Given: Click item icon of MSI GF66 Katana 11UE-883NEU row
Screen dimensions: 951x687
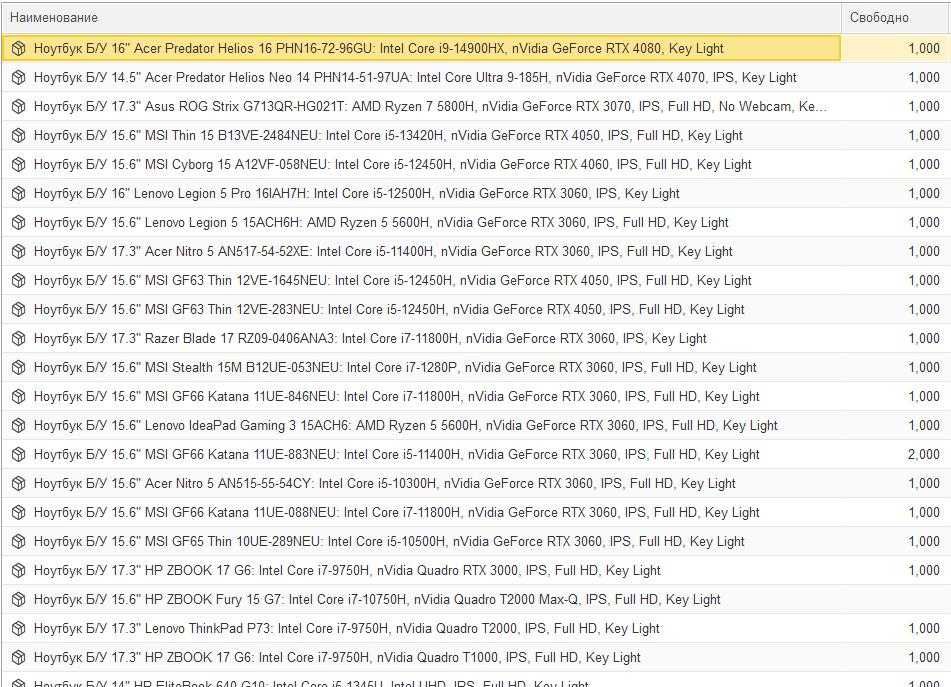Looking at the screenshot, I should [x=19, y=455].
